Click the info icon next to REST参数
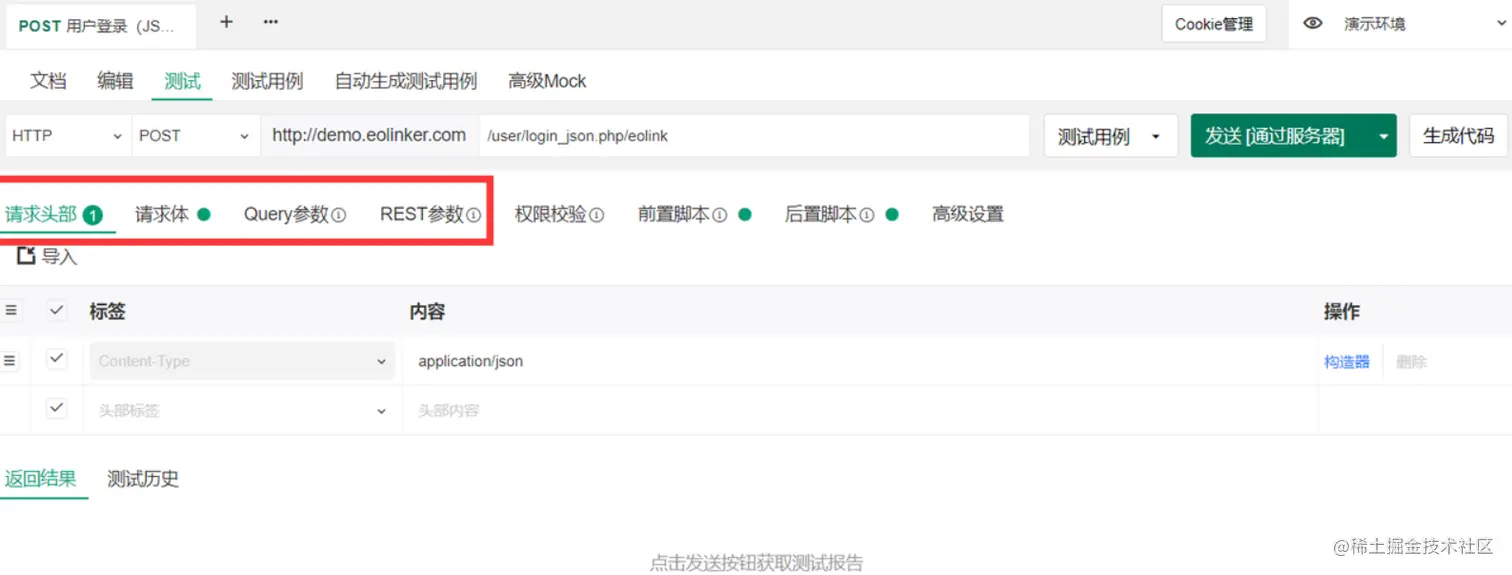This screenshot has width=1512, height=575. pos(474,215)
